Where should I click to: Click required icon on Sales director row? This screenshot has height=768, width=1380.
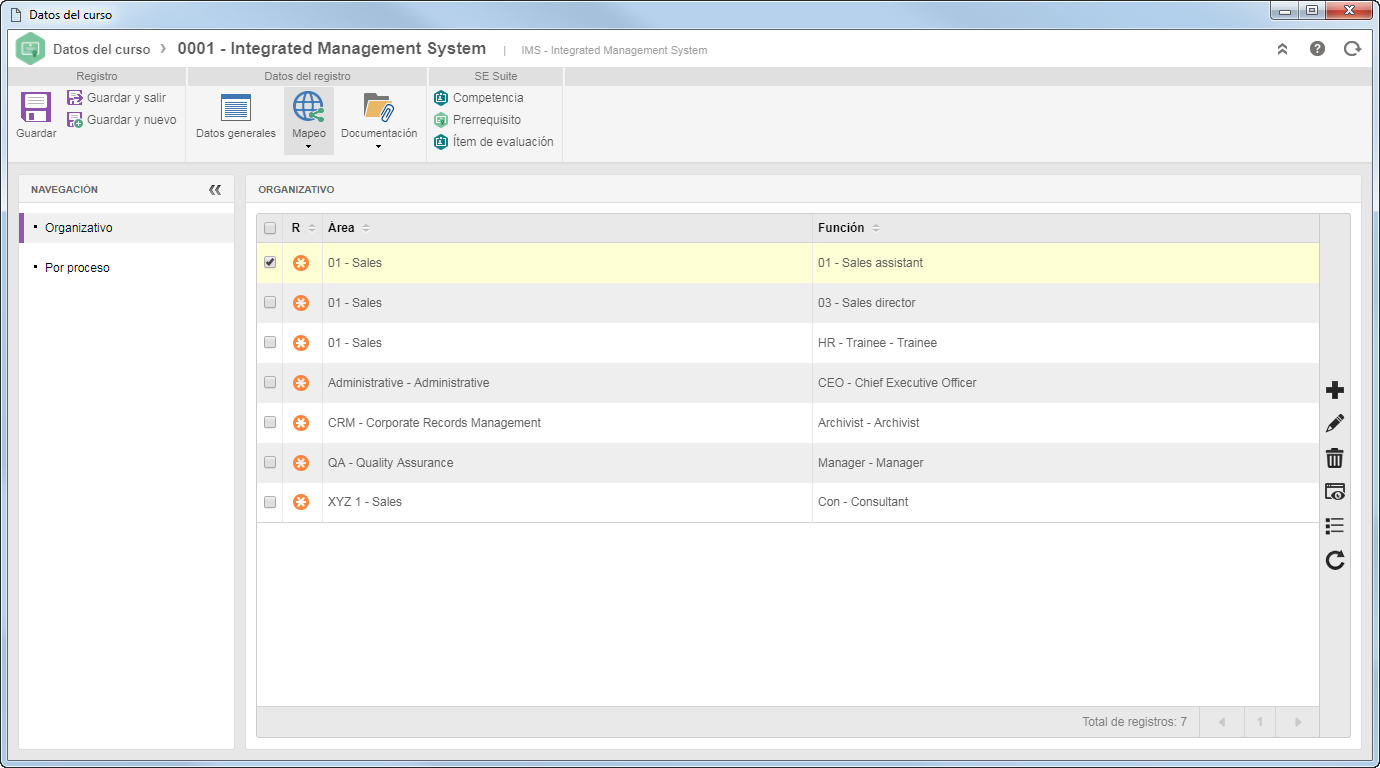(x=301, y=303)
